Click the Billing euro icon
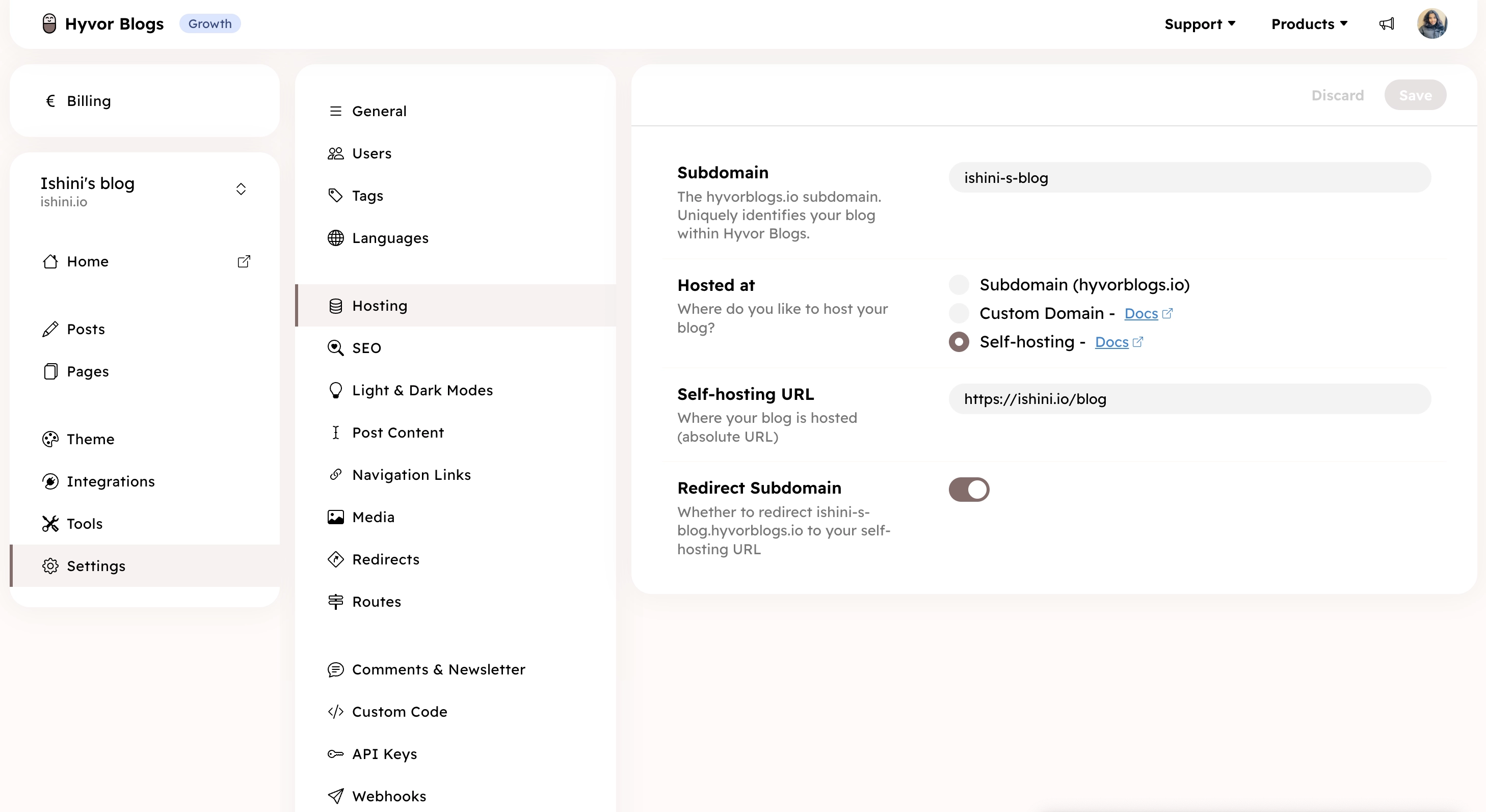 (x=51, y=101)
